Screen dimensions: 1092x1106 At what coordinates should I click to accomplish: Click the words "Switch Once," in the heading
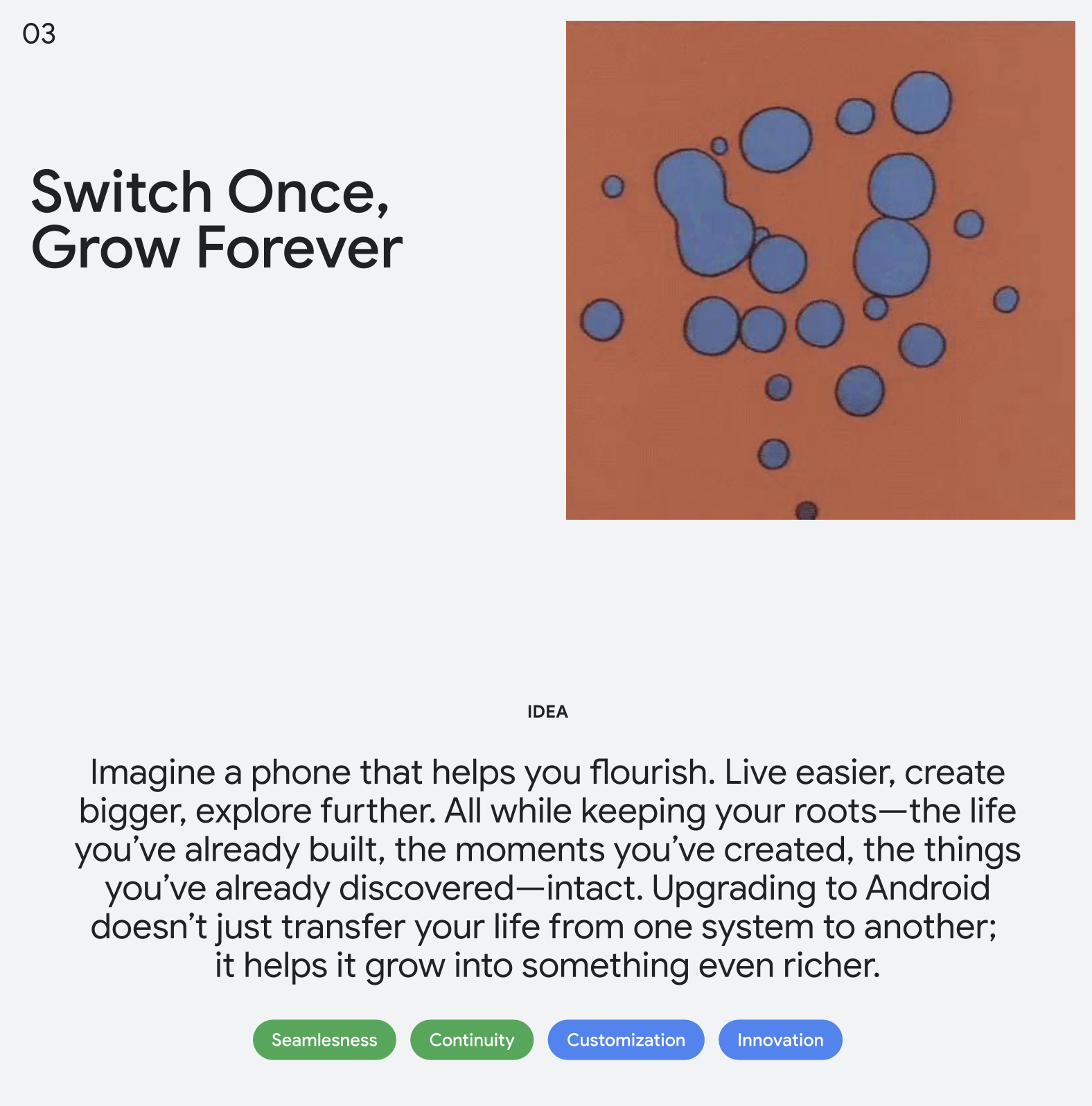click(x=211, y=193)
